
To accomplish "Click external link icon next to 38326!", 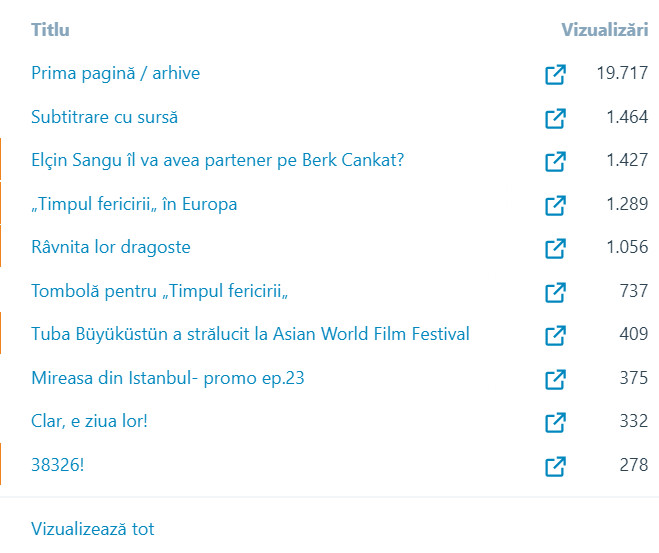I will [x=555, y=466].
